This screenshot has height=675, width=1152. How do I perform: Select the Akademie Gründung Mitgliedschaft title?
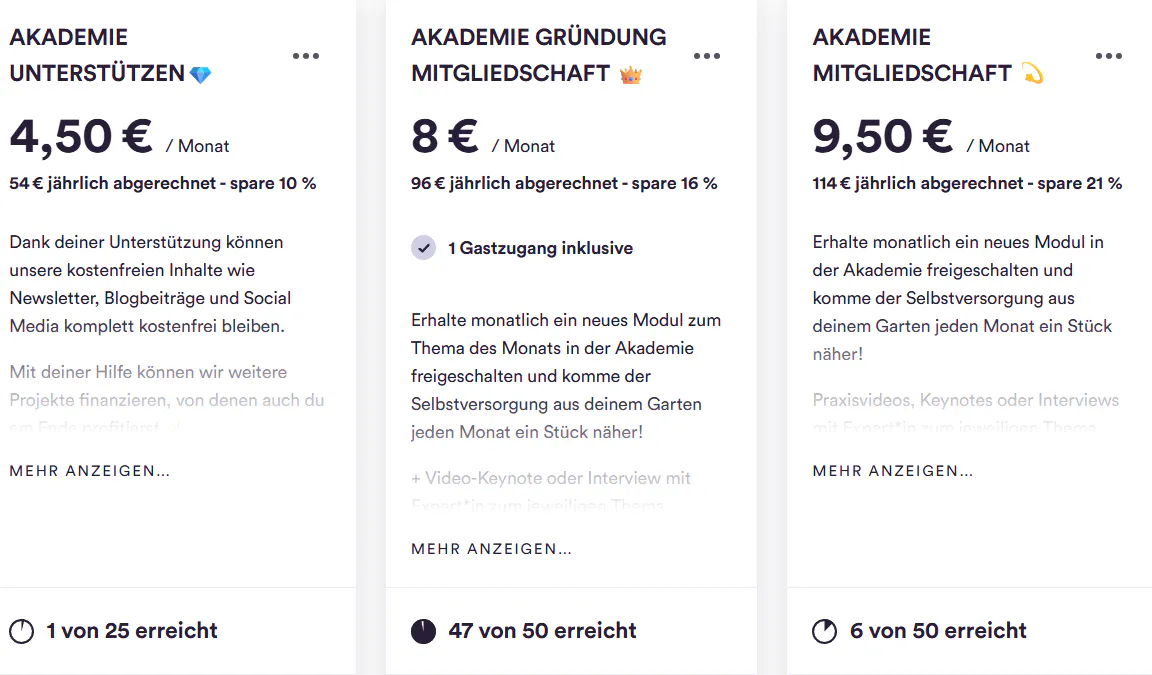pos(539,55)
